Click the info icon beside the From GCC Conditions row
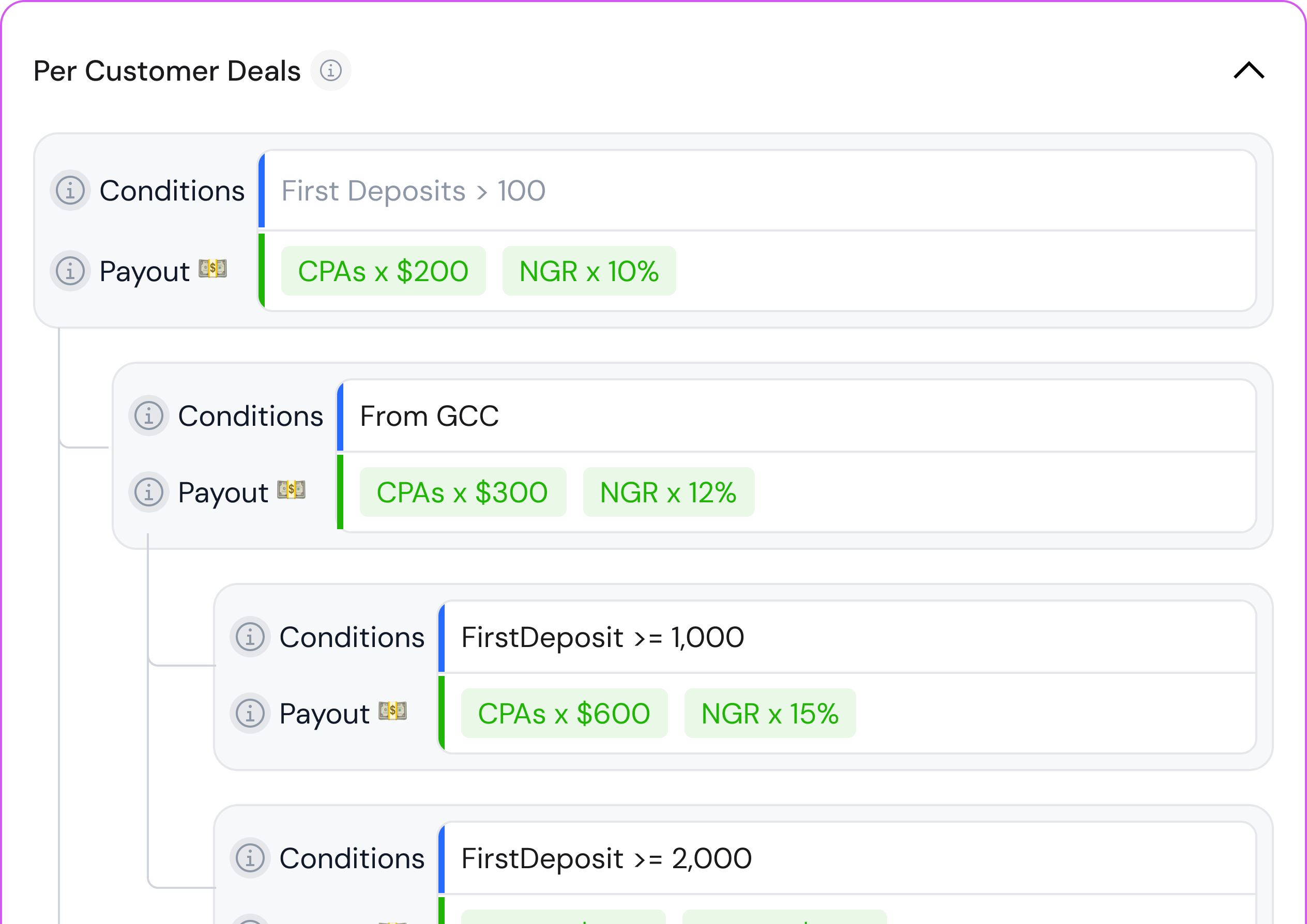 coord(148,417)
